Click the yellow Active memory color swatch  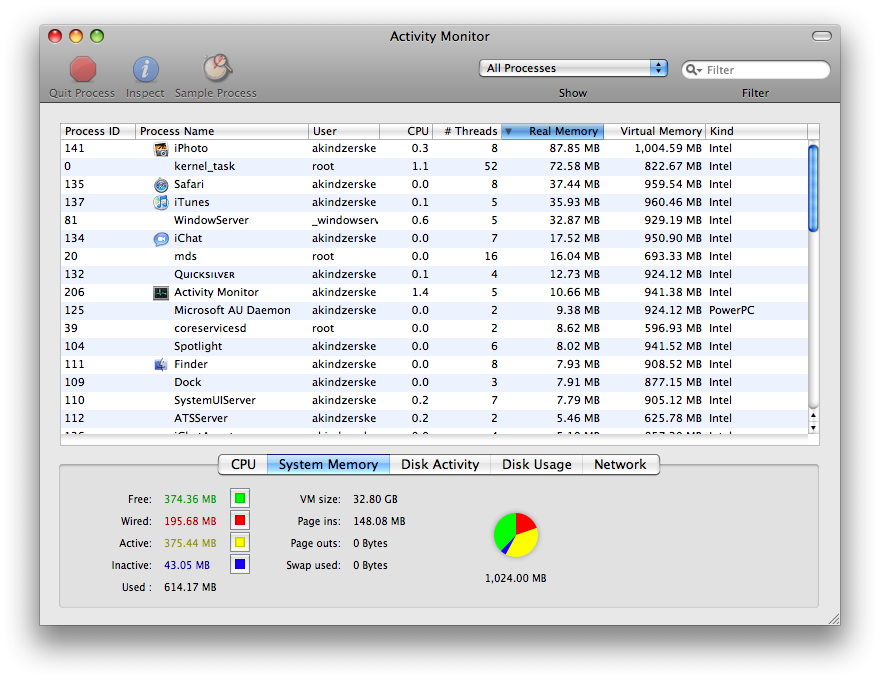[x=240, y=543]
